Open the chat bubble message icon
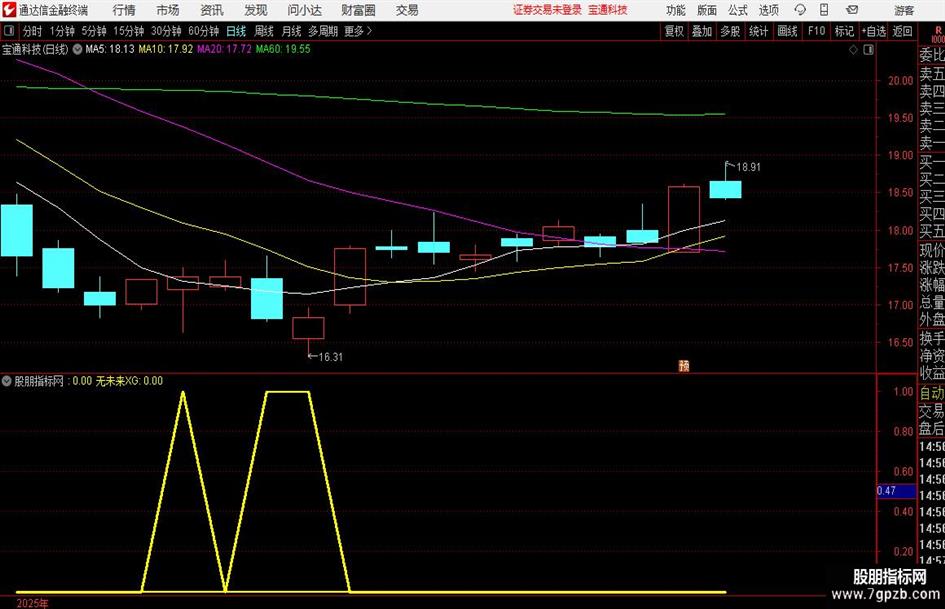Image resolution: width=945 pixels, height=609 pixels. (x=800, y=10)
